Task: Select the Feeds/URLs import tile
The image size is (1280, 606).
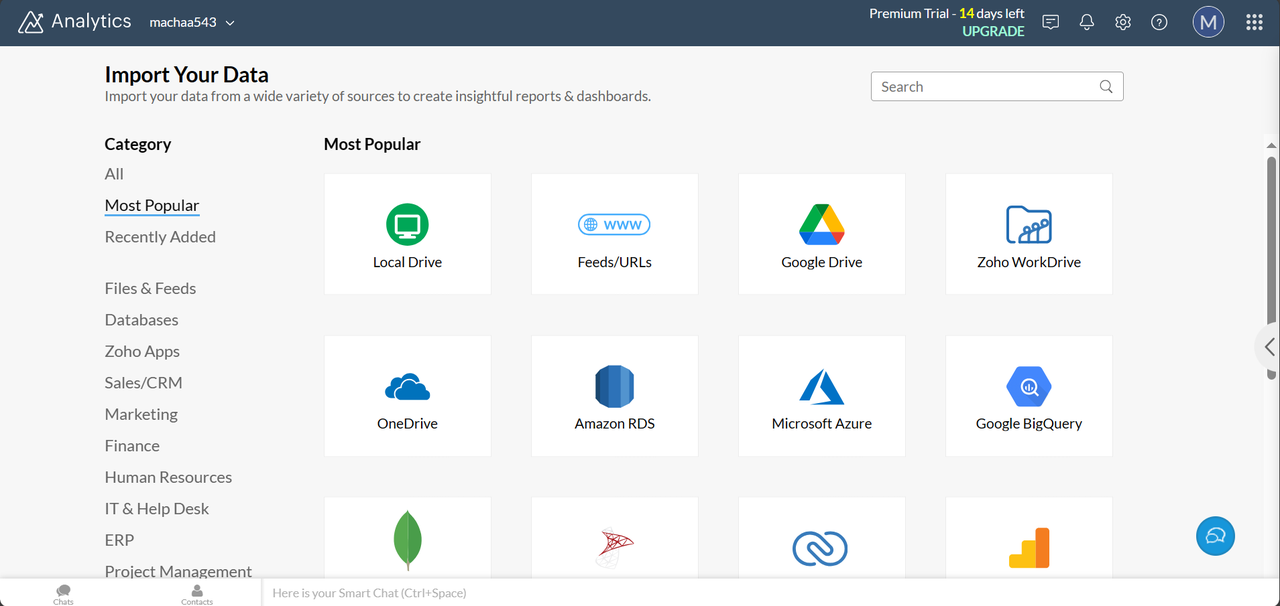Action: pos(614,234)
